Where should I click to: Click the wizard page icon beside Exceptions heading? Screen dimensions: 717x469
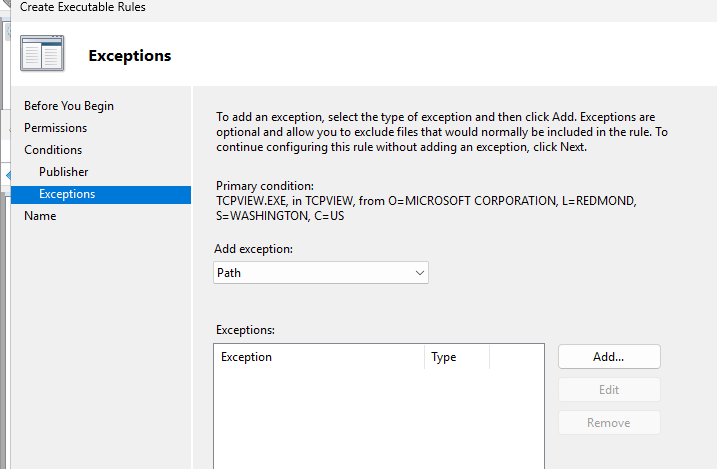coord(42,55)
